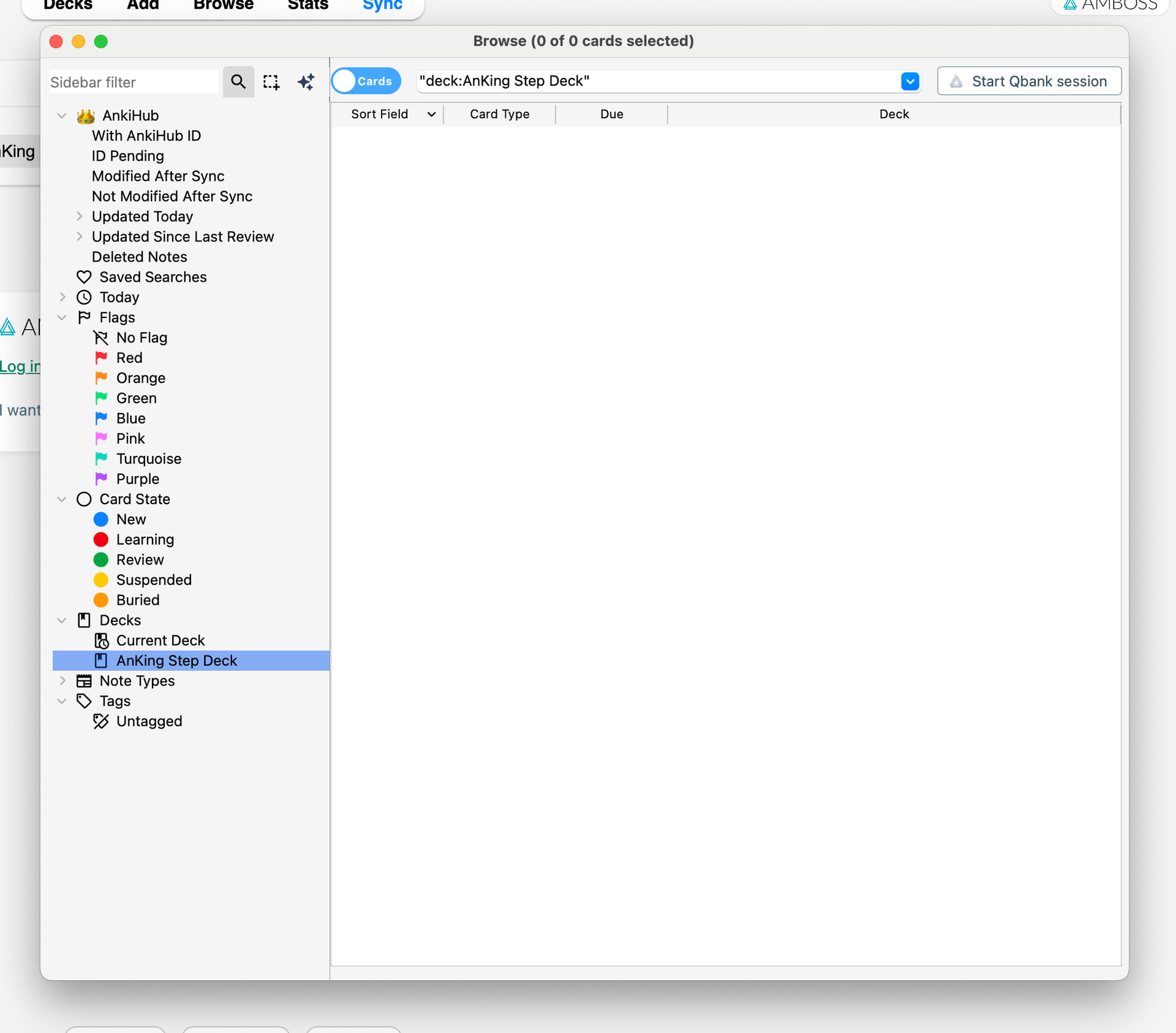The width and height of the screenshot is (1176, 1033).
Task: Collapse the Flags tree section
Action: pyautogui.click(x=62, y=317)
